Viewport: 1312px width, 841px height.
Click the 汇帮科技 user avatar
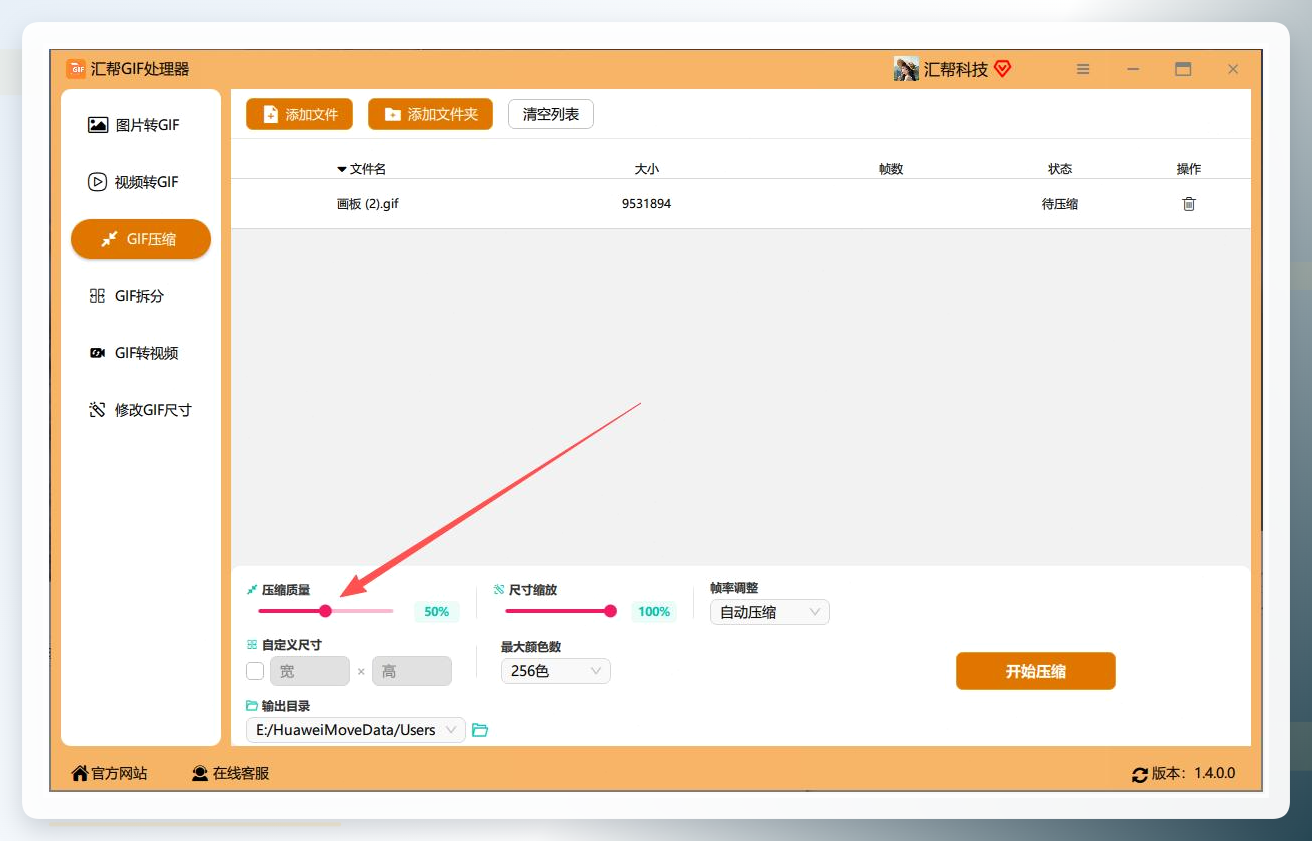[x=906, y=69]
